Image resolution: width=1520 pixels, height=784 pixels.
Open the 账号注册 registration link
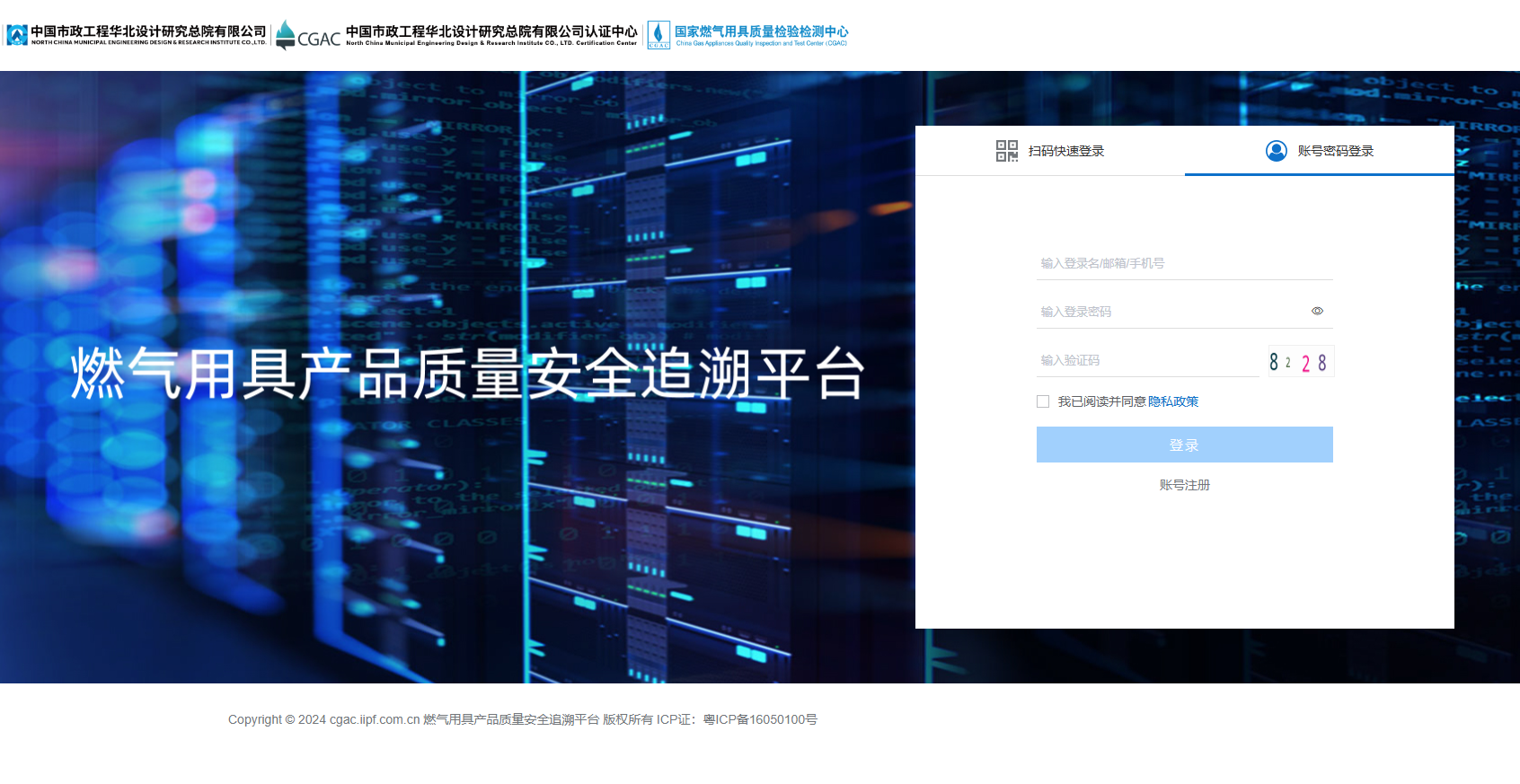tap(1184, 485)
